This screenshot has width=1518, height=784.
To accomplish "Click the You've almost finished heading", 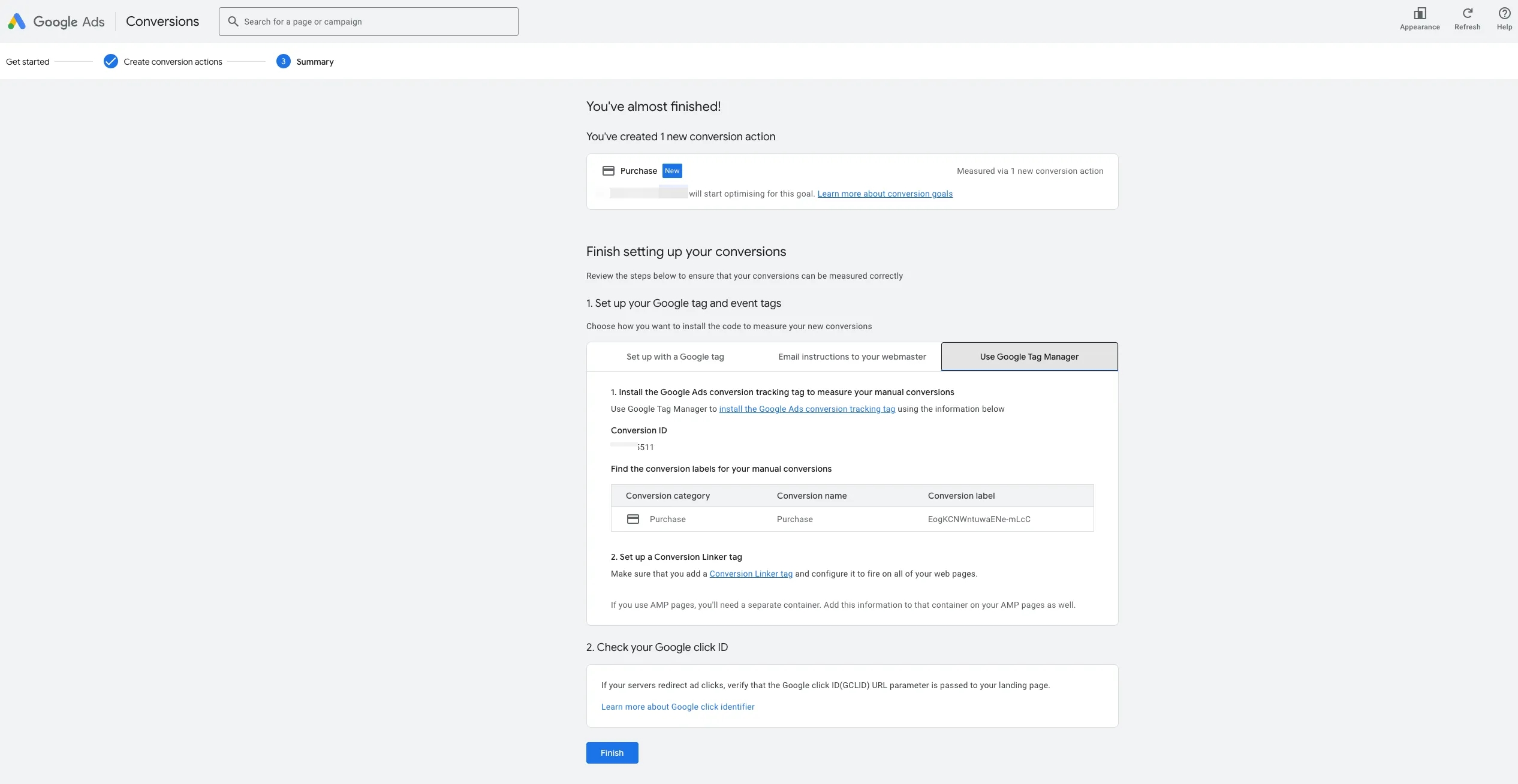I will click(653, 107).
